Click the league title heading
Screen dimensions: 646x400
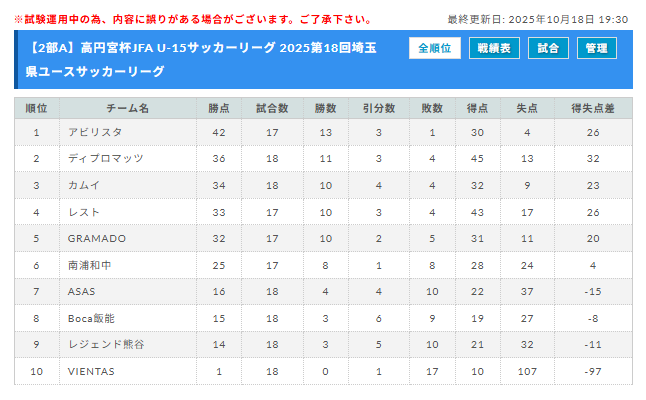coord(212,59)
